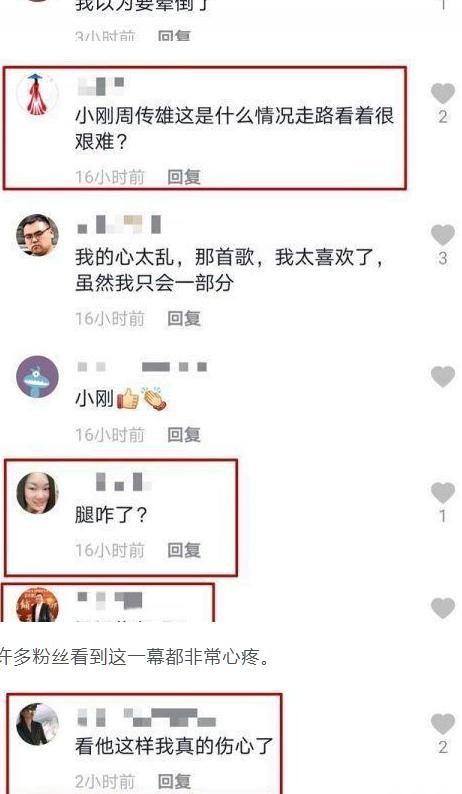This screenshot has height=794, width=462.
Task: Open the avatar on the 伤心了 comment
Action: pyautogui.click(x=37, y=724)
